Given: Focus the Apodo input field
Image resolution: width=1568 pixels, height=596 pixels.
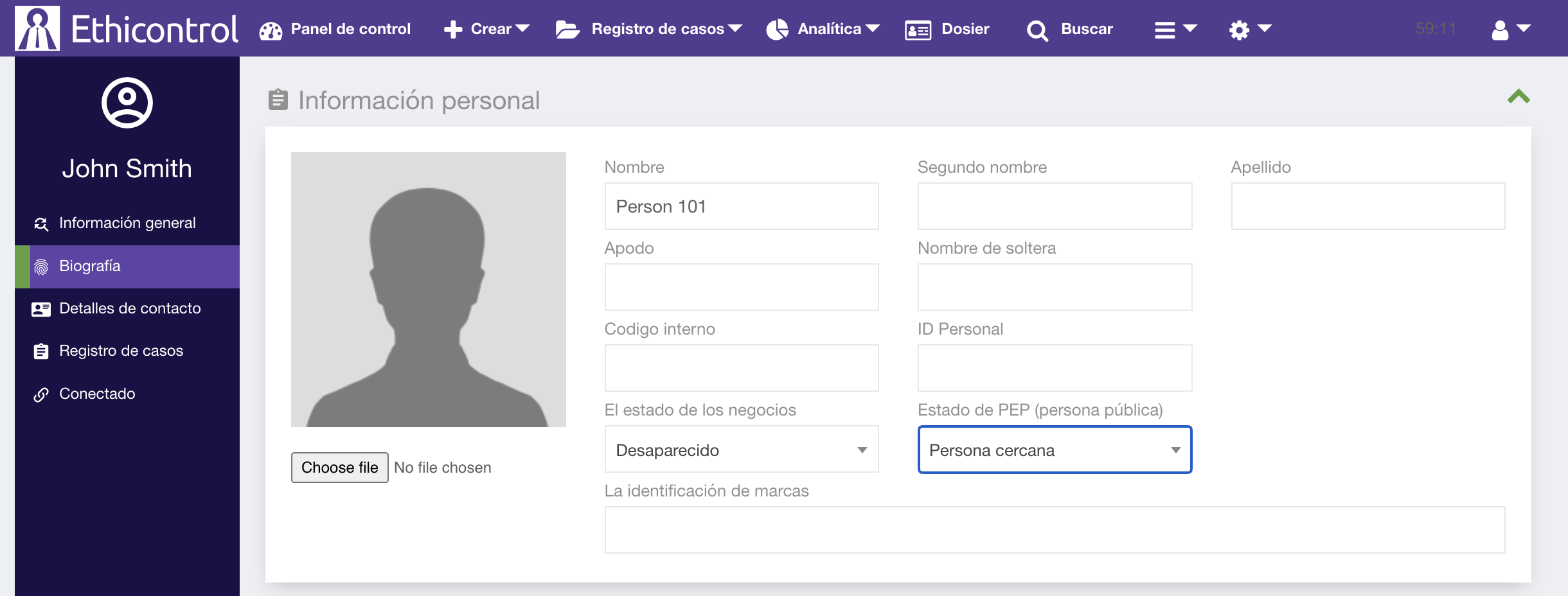Looking at the screenshot, I should point(742,287).
